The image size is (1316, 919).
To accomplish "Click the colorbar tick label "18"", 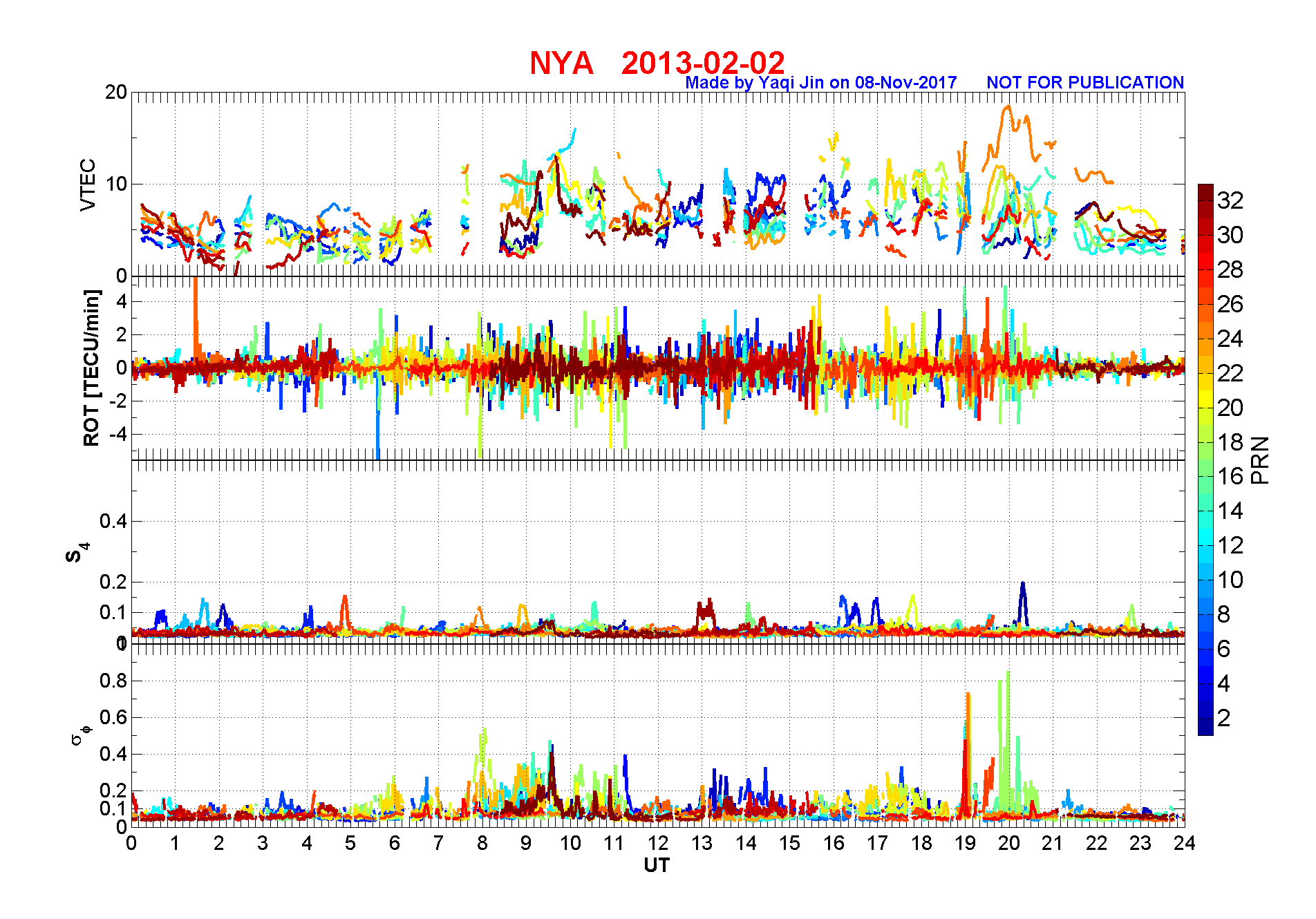I will click(1230, 442).
